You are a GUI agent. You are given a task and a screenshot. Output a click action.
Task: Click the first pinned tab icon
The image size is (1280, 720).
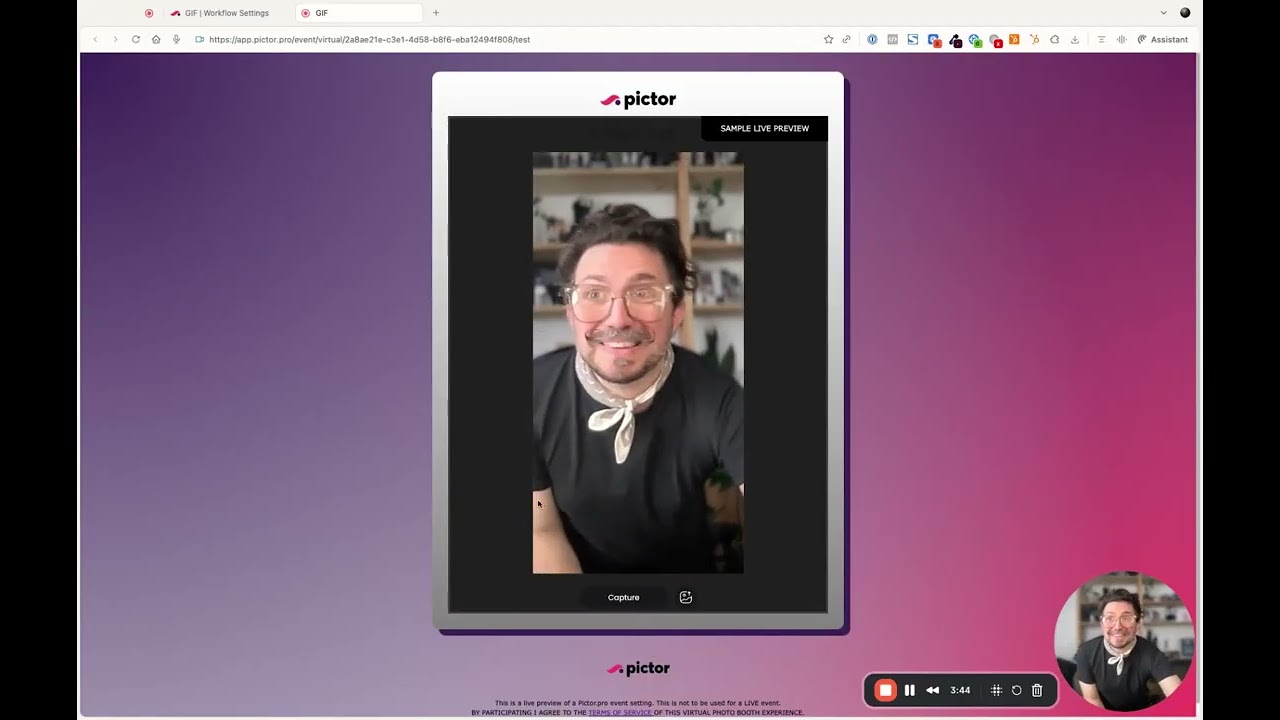click(x=149, y=13)
